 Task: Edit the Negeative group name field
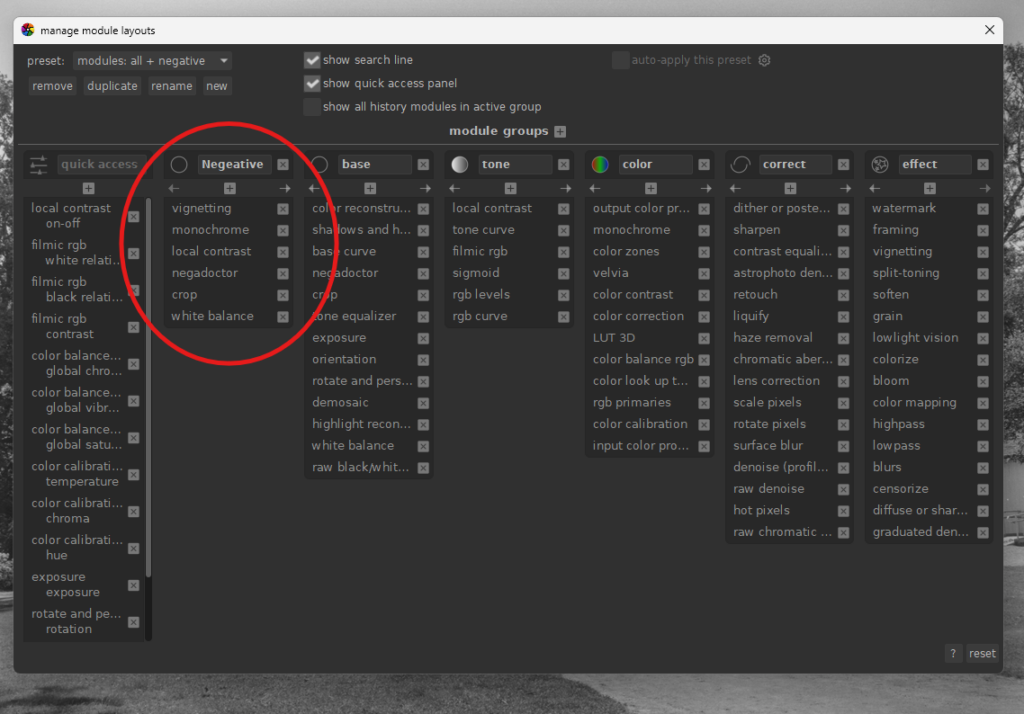point(233,165)
